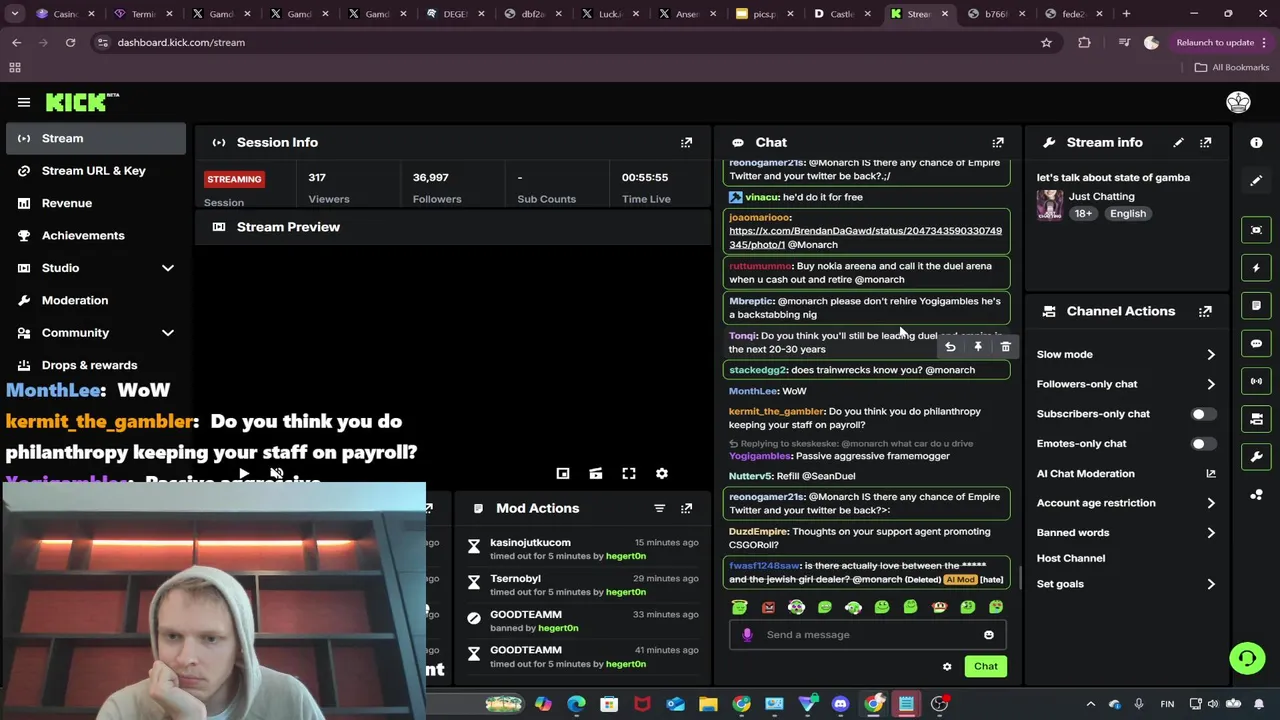
Task: Open Discord from the taskbar
Action: click(840, 705)
